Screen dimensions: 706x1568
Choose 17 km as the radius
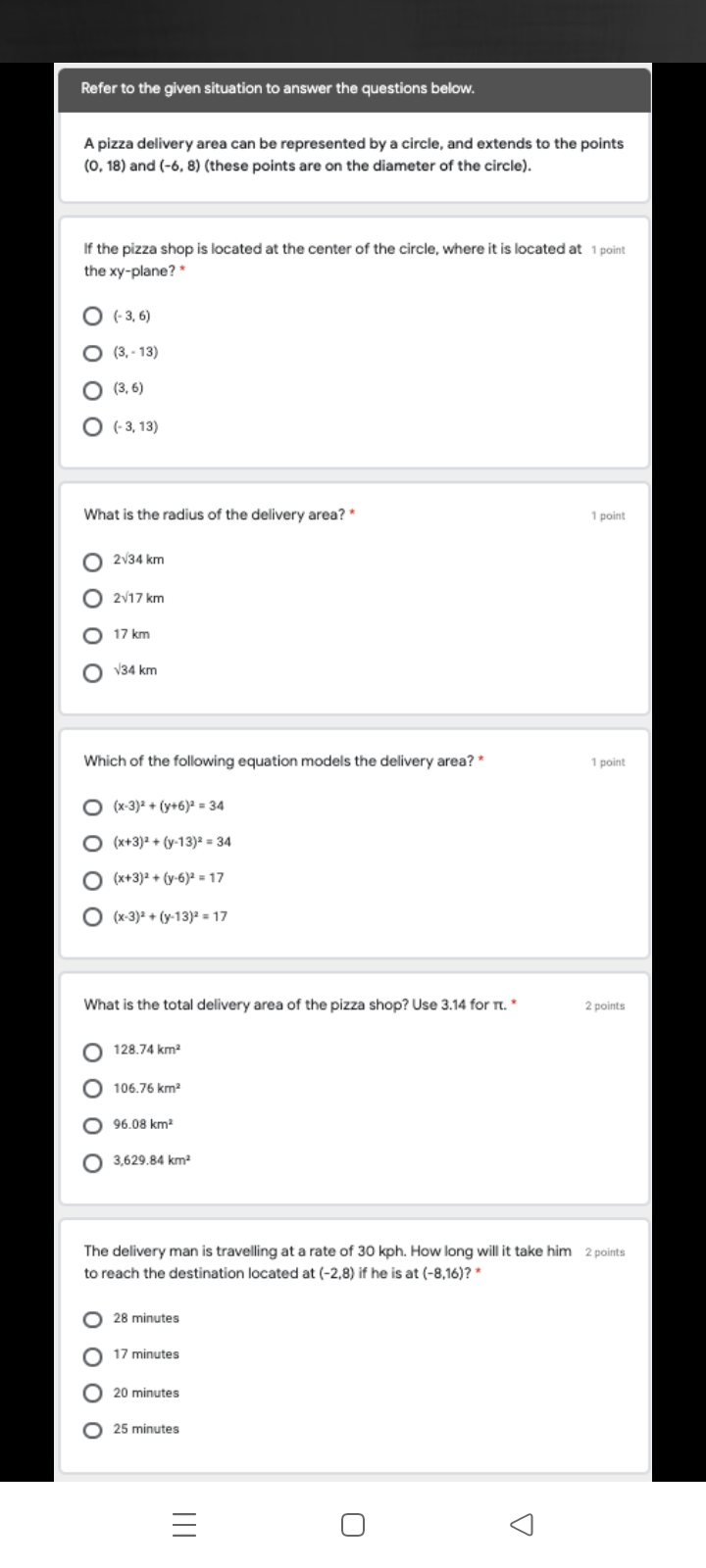click(93, 634)
